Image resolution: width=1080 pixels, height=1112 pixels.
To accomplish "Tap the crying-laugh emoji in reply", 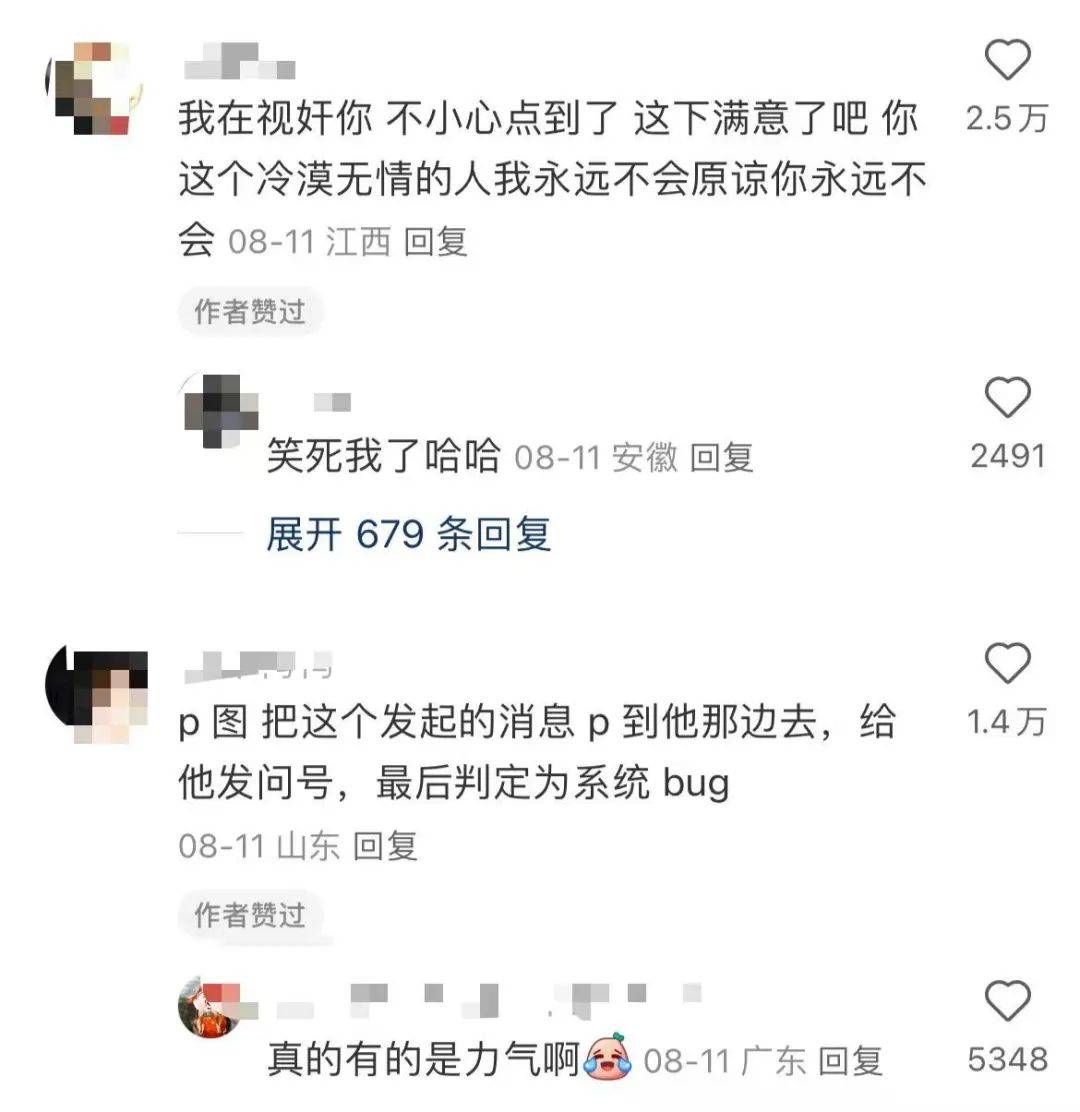I will click(x=608, y=1057).
